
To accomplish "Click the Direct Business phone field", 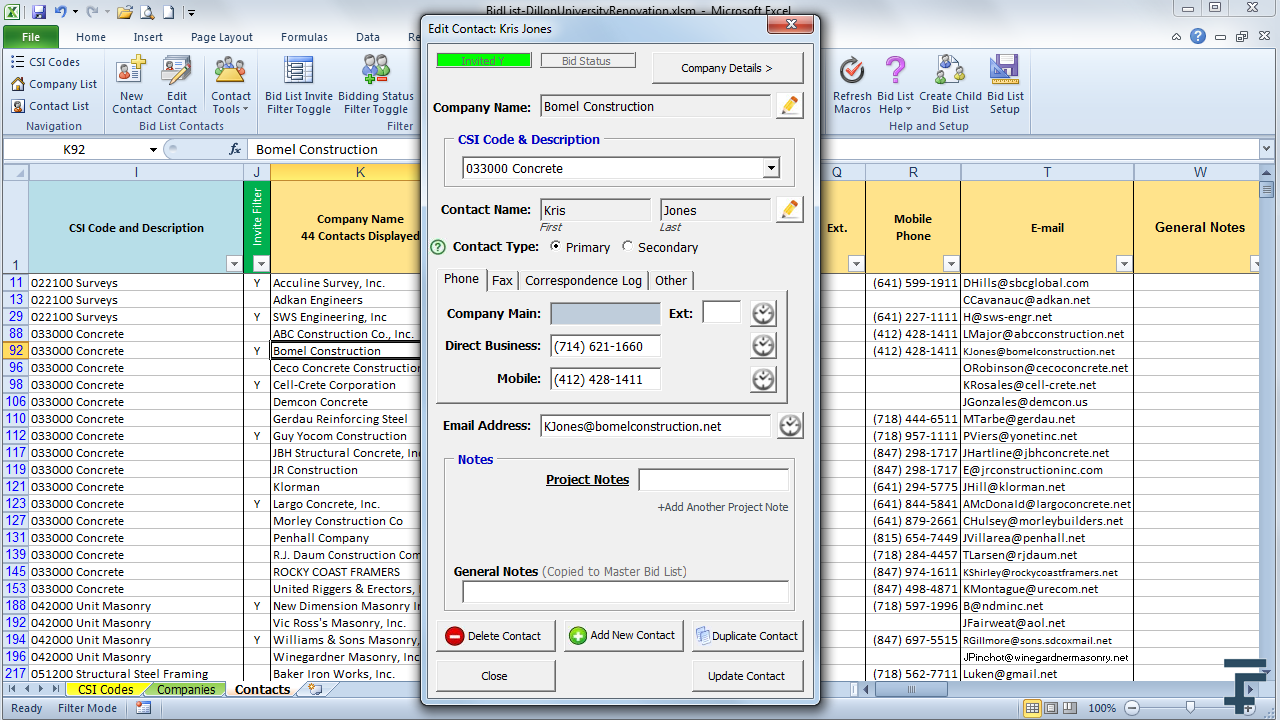I will (x=605, y=346).
